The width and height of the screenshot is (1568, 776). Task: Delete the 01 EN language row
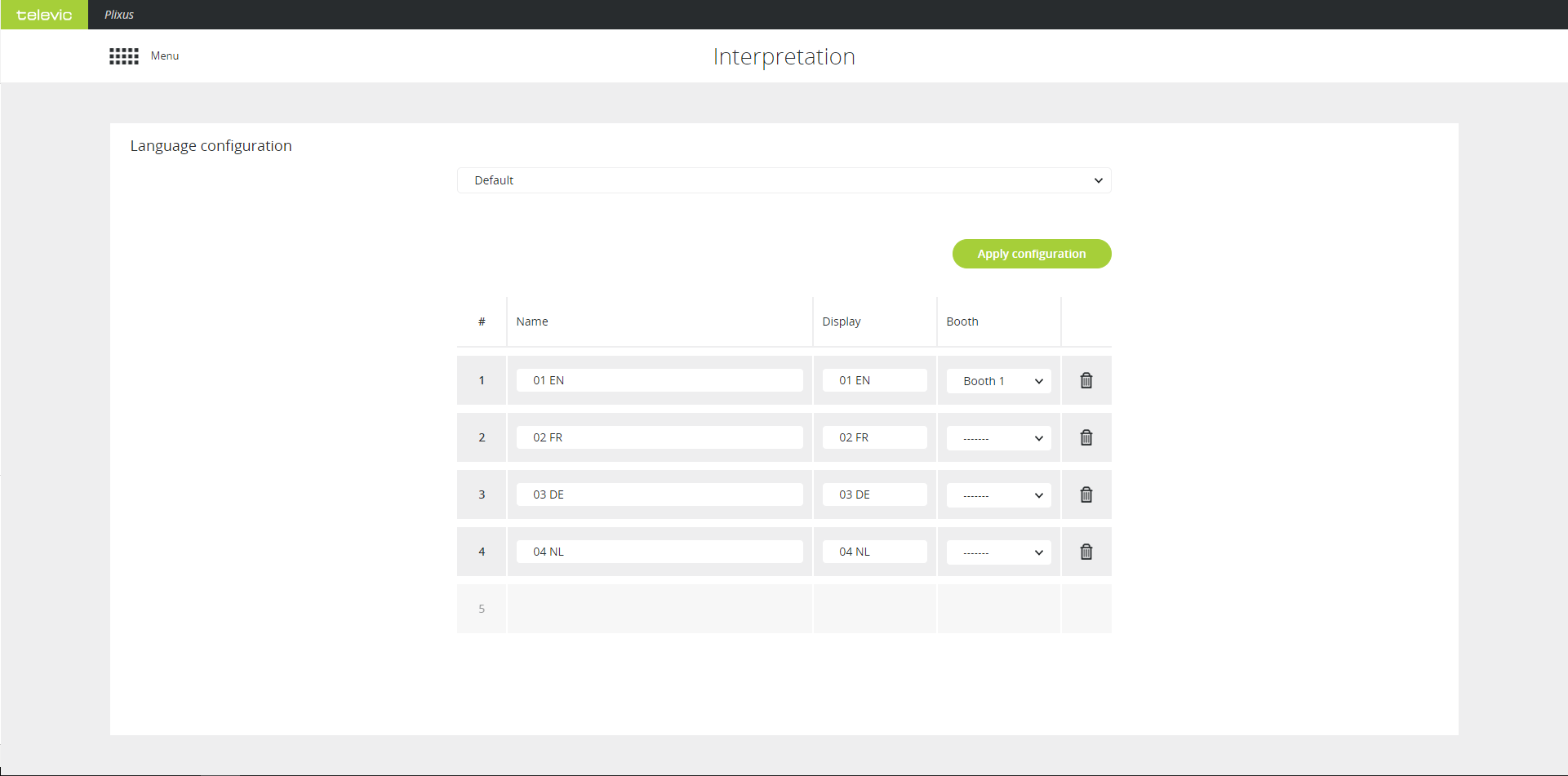[1086, 380]
